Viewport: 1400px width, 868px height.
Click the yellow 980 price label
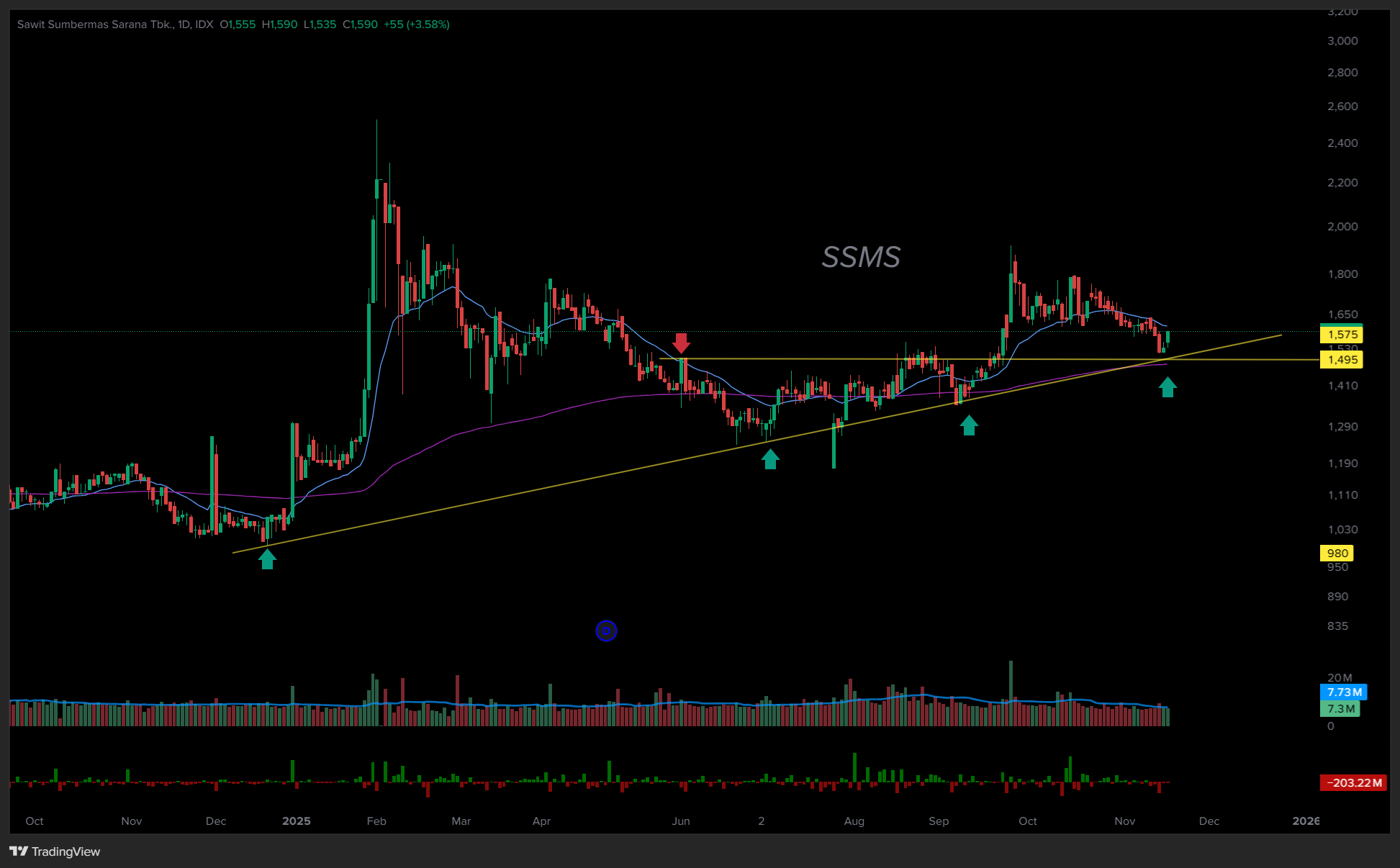point(1337,553)
